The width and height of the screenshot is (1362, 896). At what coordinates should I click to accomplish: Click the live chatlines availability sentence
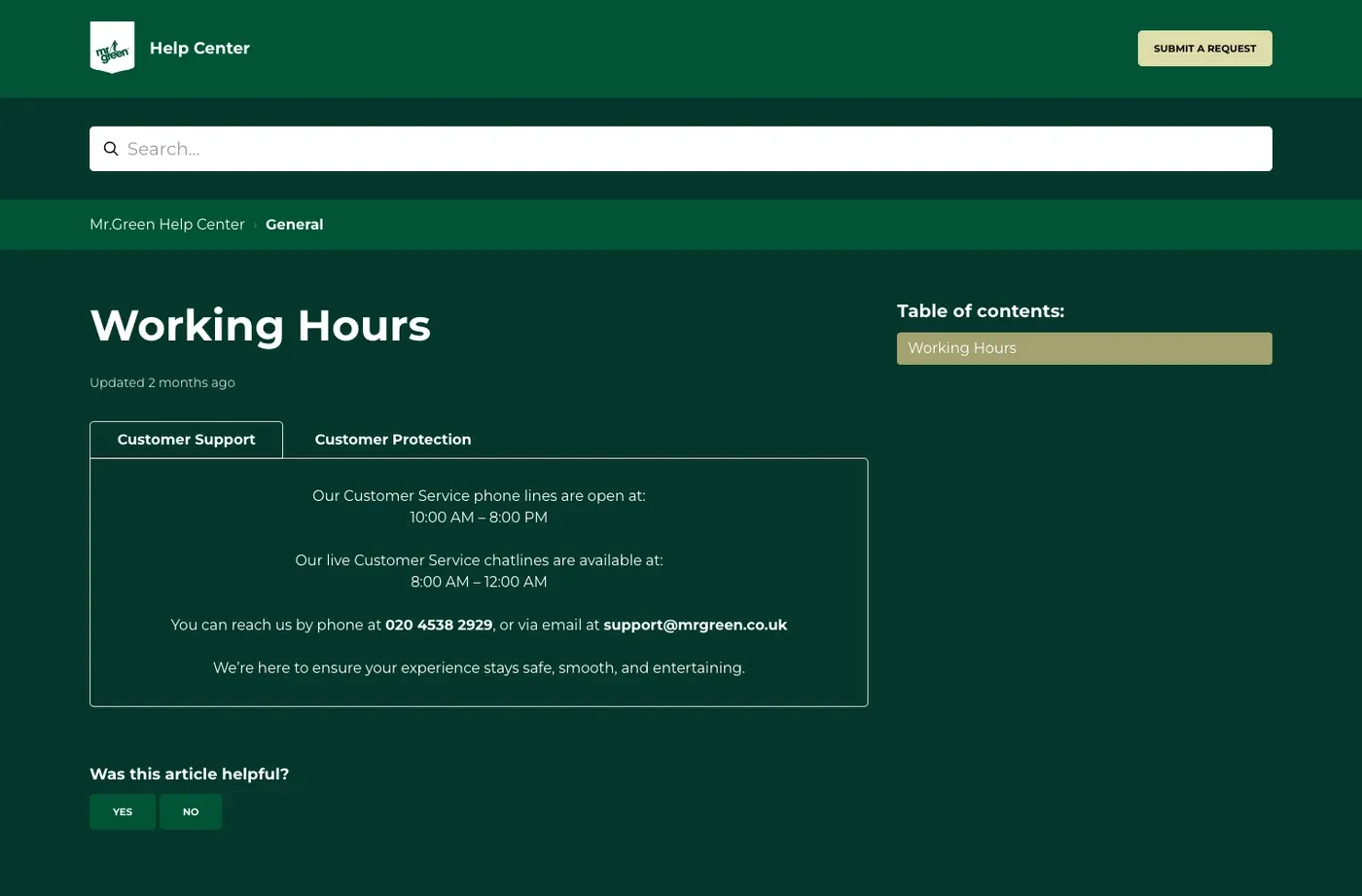click(x=479, y=560)
